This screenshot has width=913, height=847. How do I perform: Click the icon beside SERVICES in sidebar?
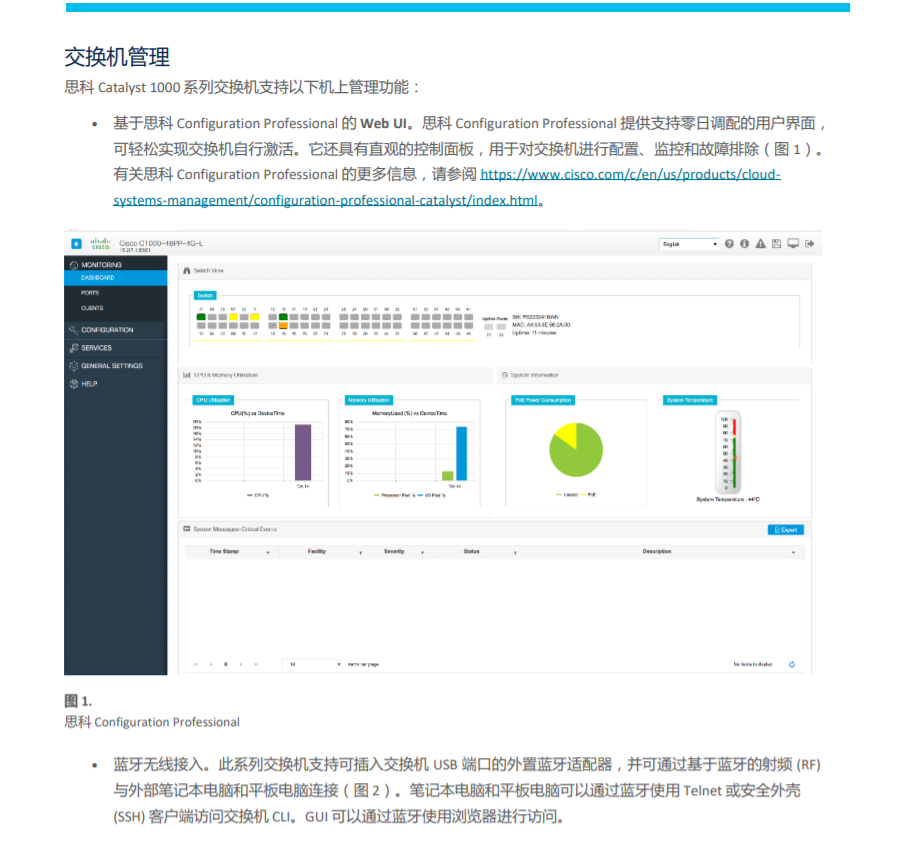[x=73, y=348]
